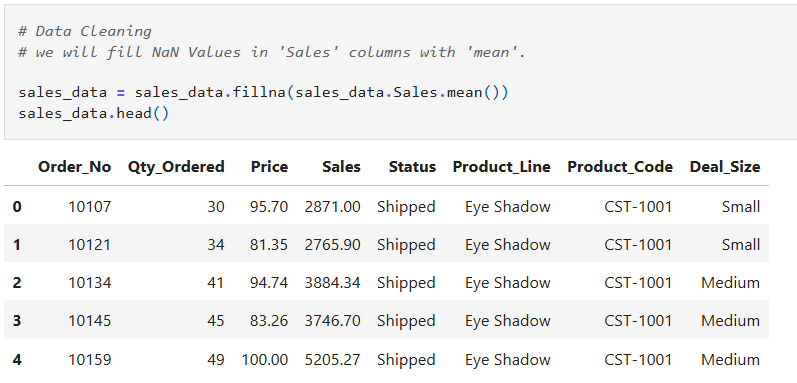Click the Order_No column header
797x383 pixels.
point(74,167)
